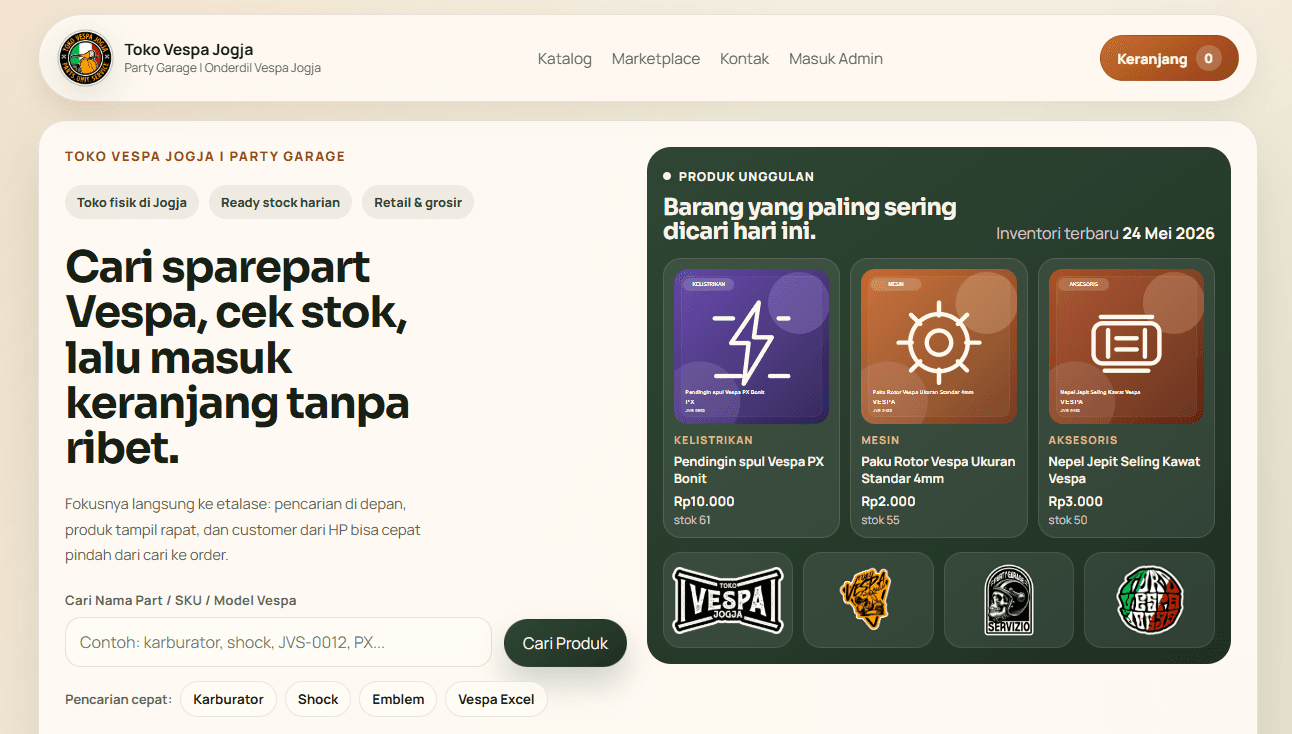
Task: Click the Toko fisik di Jogja tag
Action: point(132,202)
